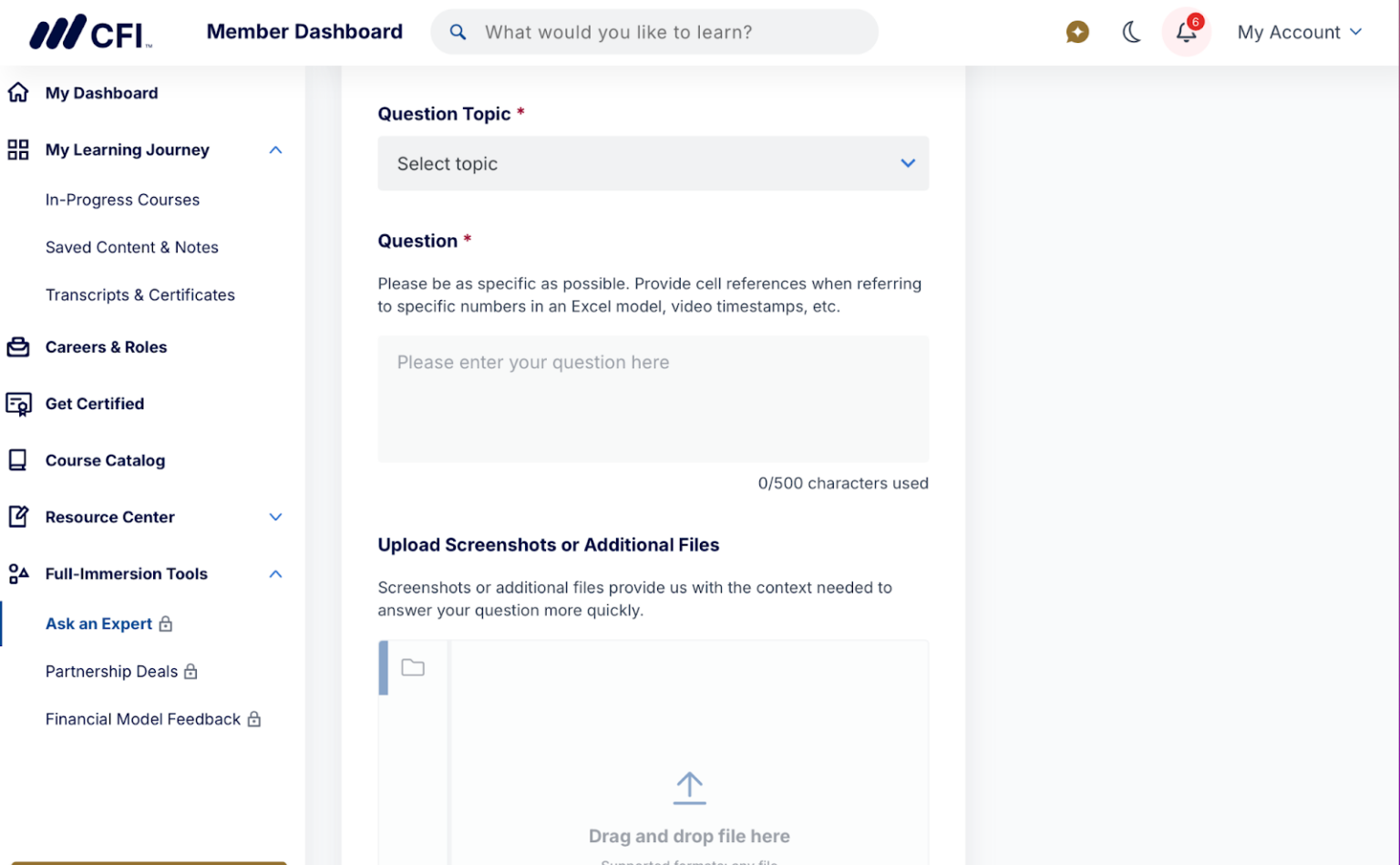Expand the Resource Center section
The height and width of the screenshot is (865, 1400).
tap(276, 517)
